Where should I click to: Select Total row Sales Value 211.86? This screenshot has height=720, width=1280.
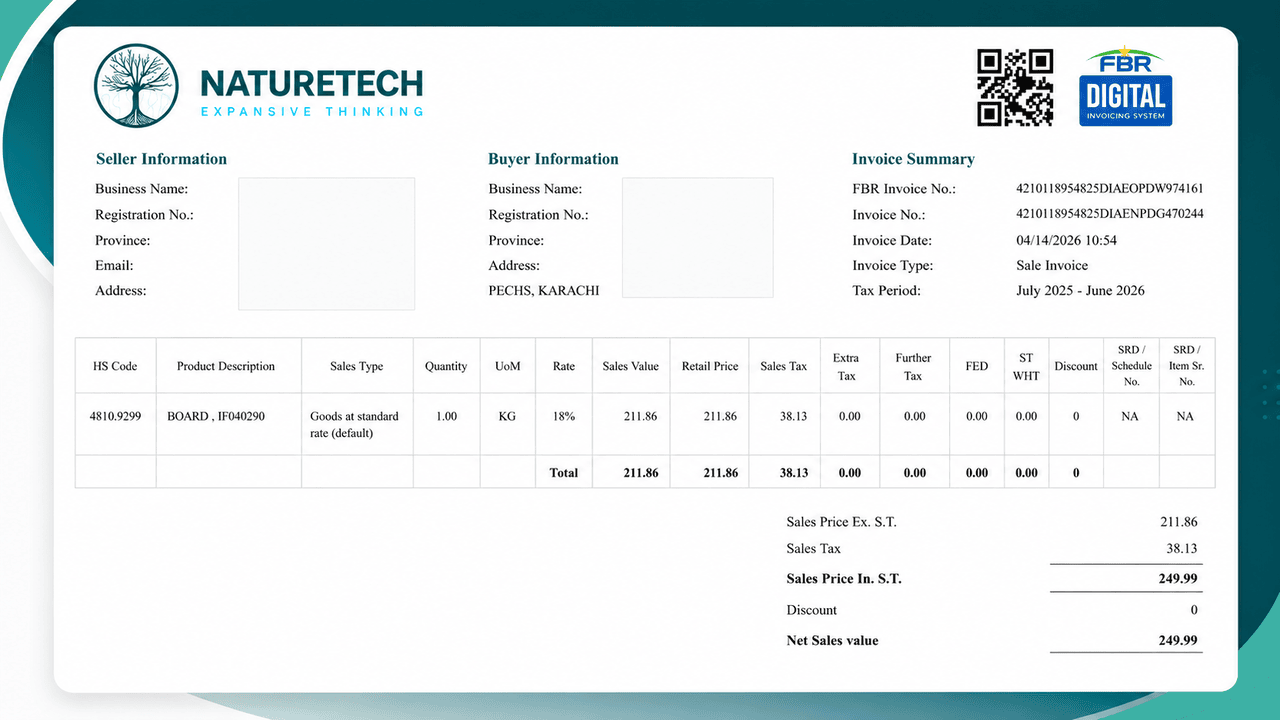640,473
